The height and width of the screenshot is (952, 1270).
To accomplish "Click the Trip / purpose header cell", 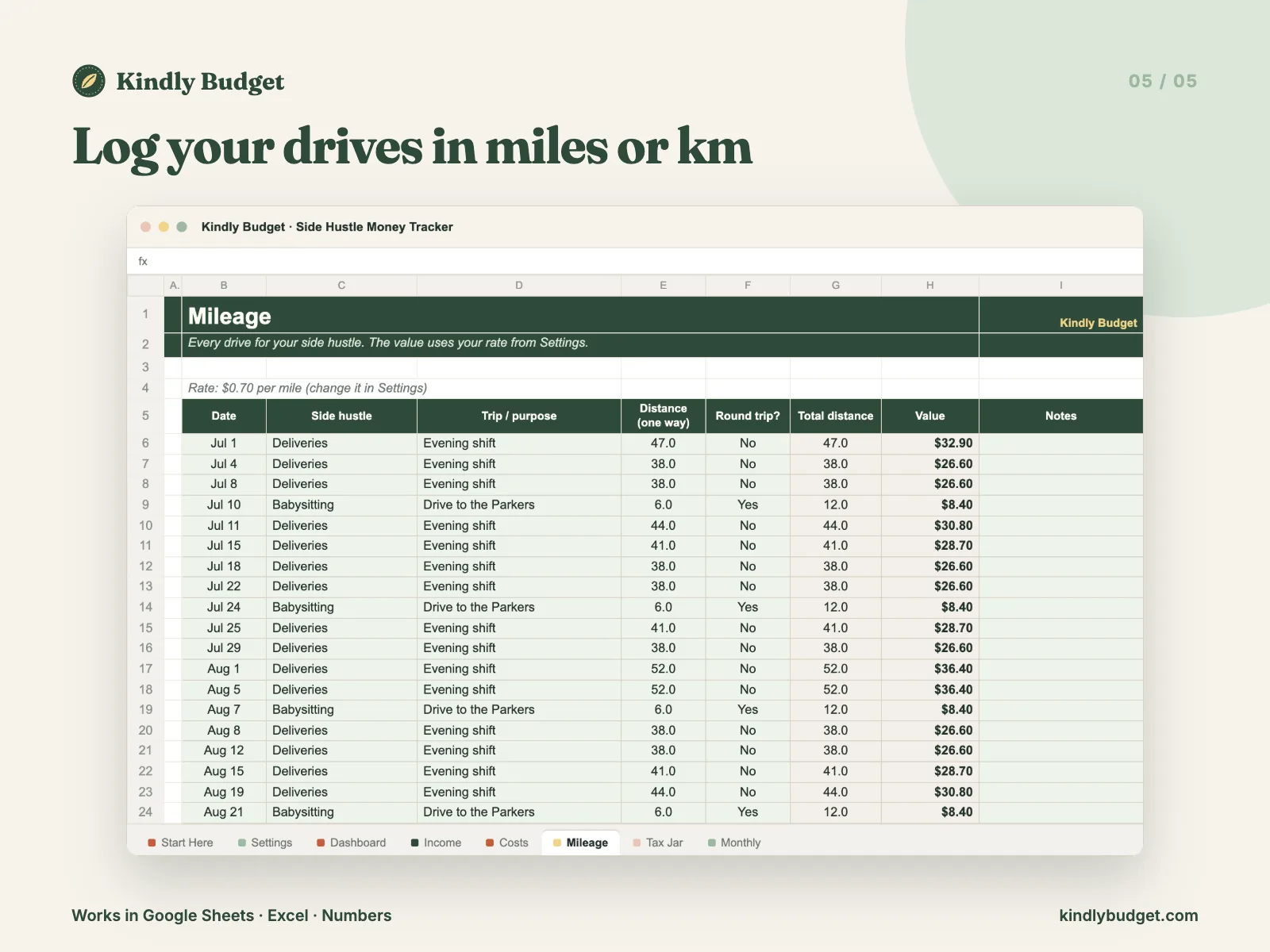I will coord(519,416).
